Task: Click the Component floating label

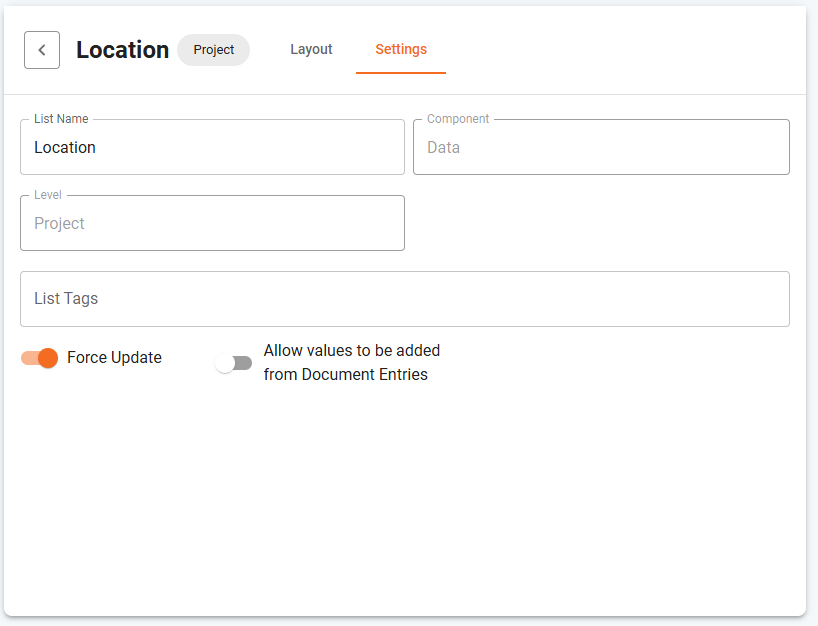Action: coord(458,119)
